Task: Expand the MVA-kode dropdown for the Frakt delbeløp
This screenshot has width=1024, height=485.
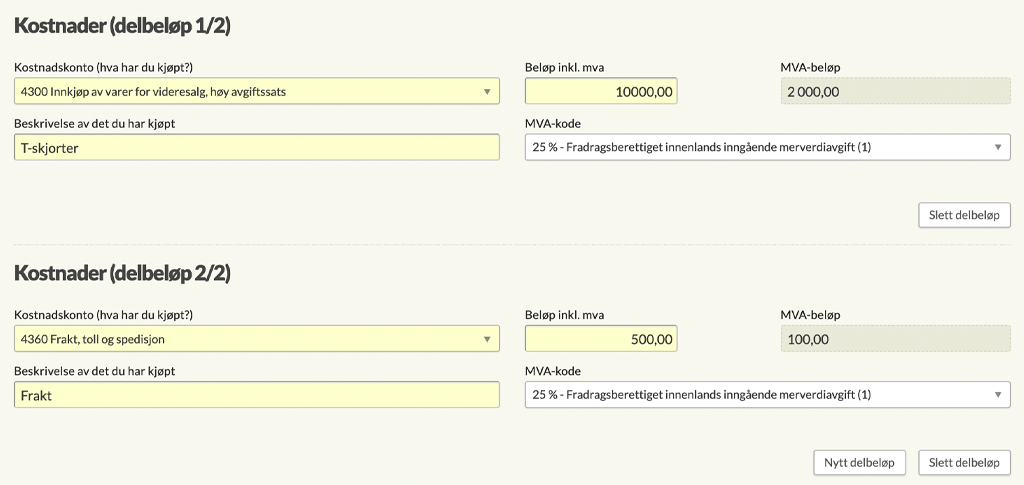Action: (x=767, y=394)
